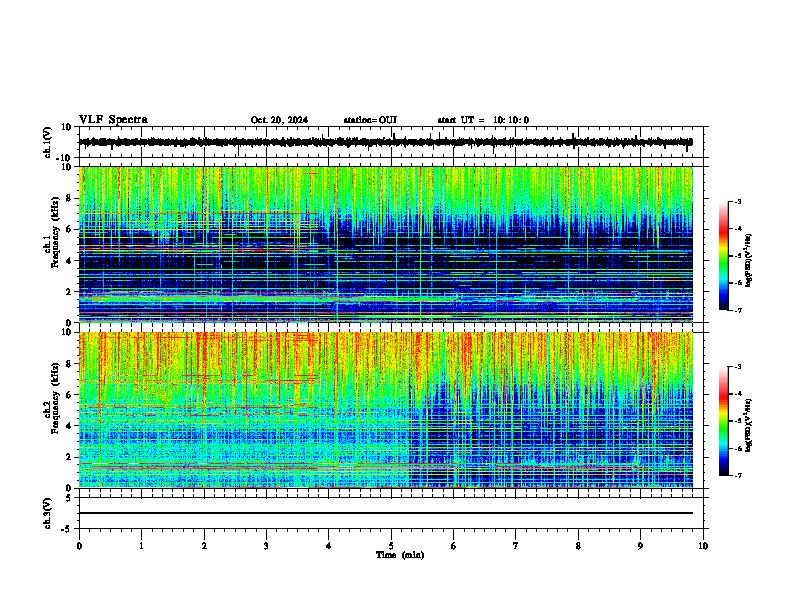Image resolution: width=792 pixels, height=612 pixels.
Task: Click the time axis tick label '0'
Action: tap(79, 546)
